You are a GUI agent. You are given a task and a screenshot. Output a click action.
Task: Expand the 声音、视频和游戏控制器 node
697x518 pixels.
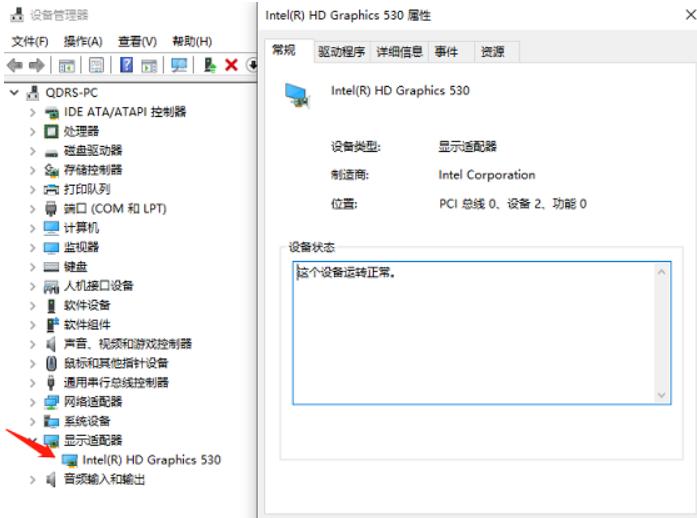tap(32, 344)
